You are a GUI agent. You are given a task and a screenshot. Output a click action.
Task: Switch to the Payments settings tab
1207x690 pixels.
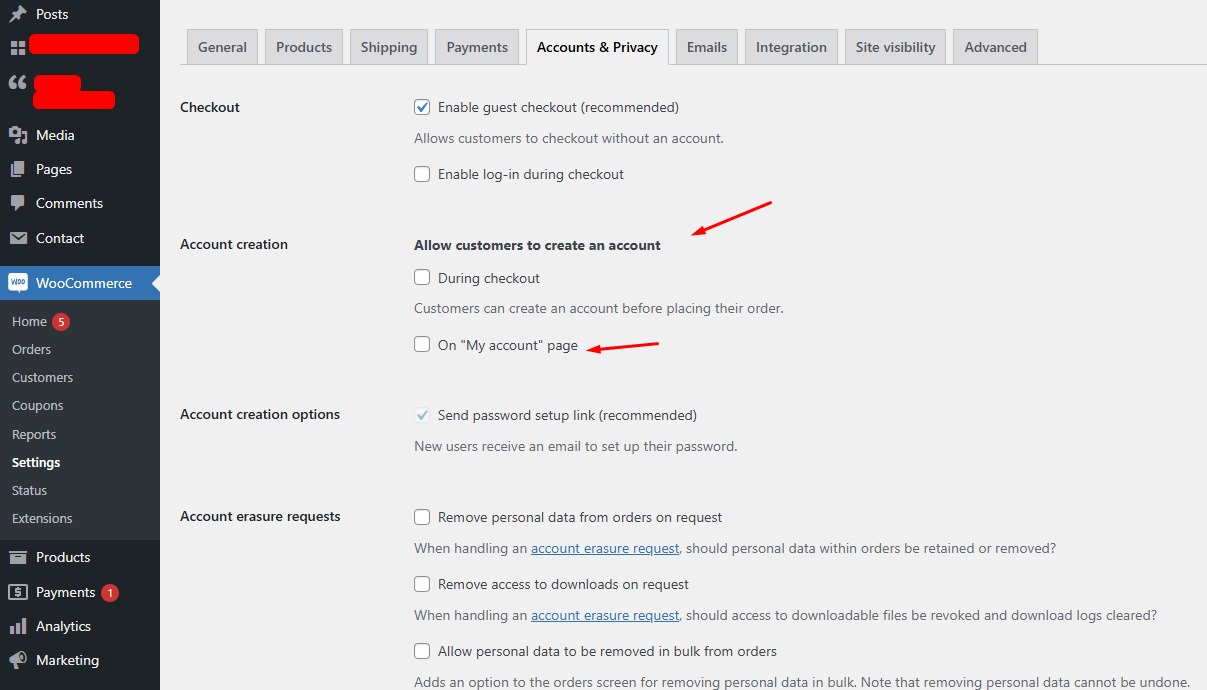click(x=477, y=47)
